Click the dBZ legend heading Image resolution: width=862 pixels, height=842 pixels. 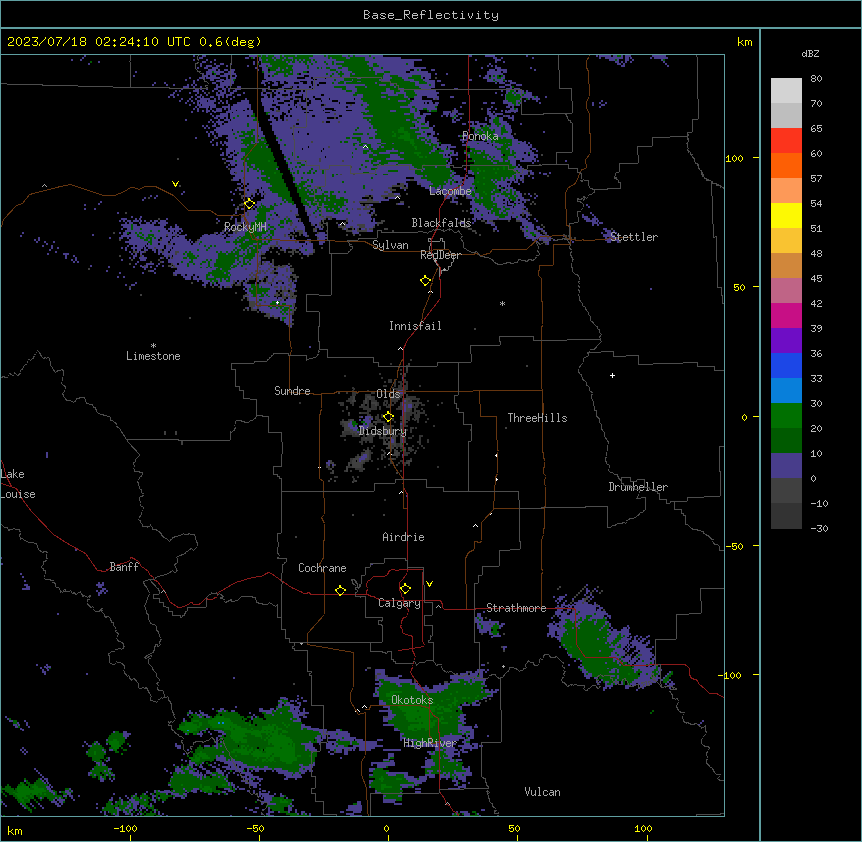tap(810, 53)
